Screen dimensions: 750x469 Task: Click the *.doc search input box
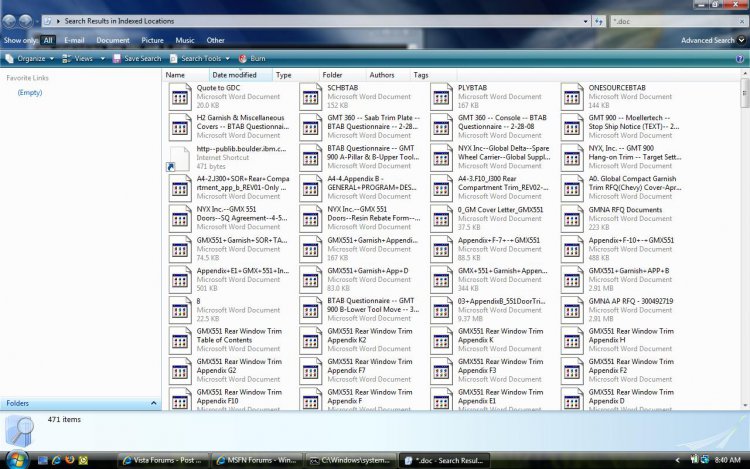pyautogui.click(x=674, y=21)
